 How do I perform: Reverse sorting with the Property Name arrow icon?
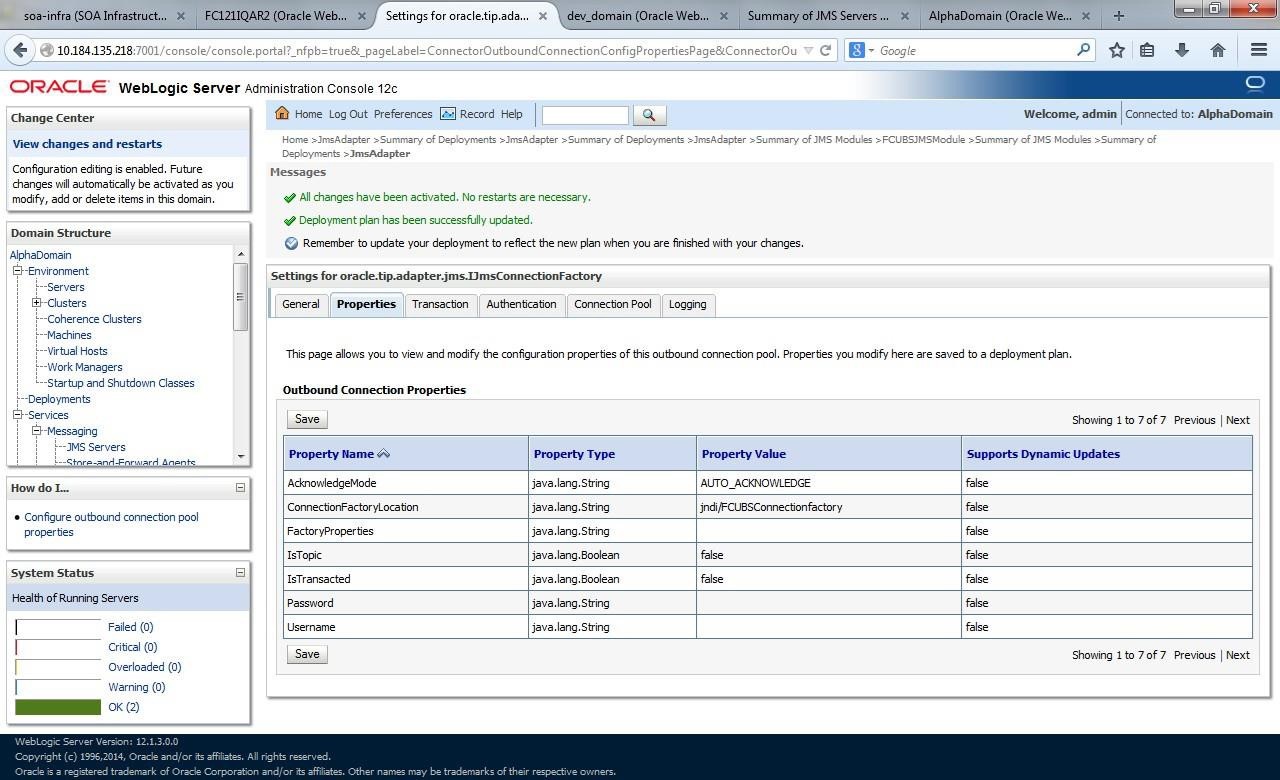[384, 453]
